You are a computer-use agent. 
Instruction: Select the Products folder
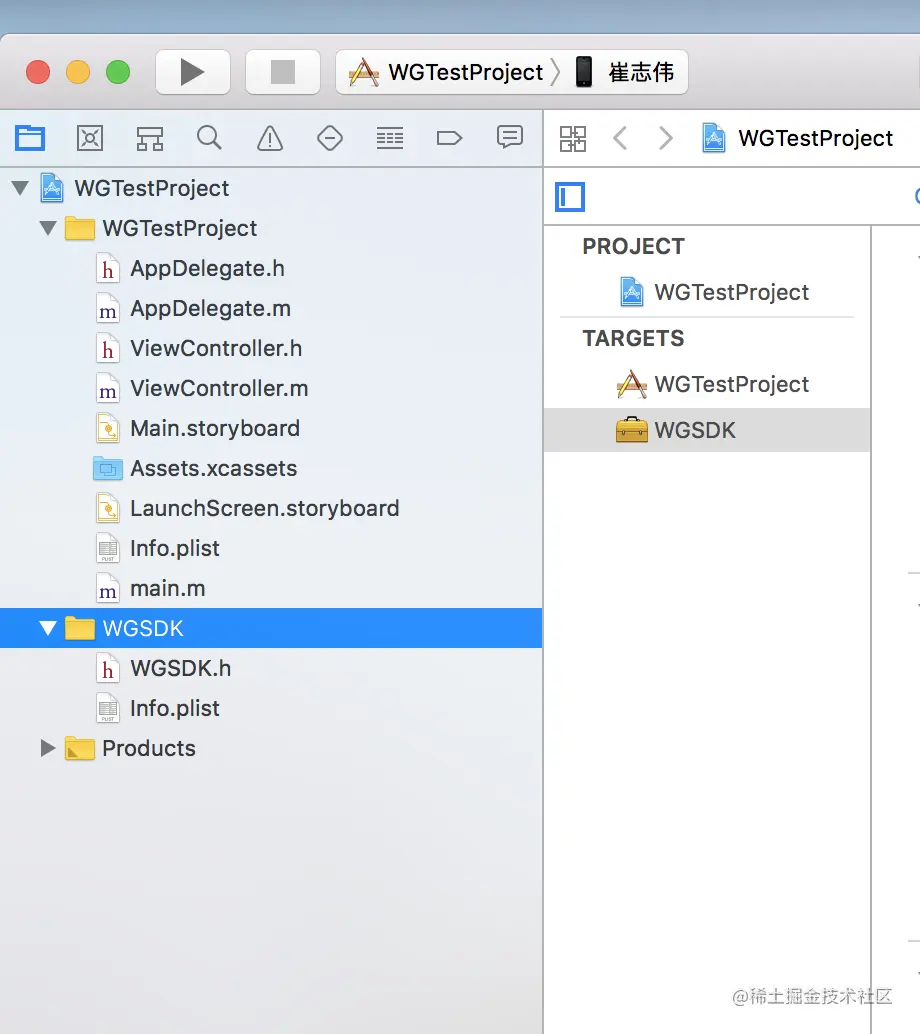coord(271,748)
